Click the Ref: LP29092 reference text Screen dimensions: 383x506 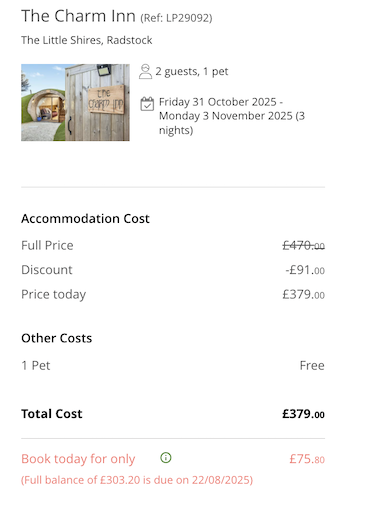[176, 18]
